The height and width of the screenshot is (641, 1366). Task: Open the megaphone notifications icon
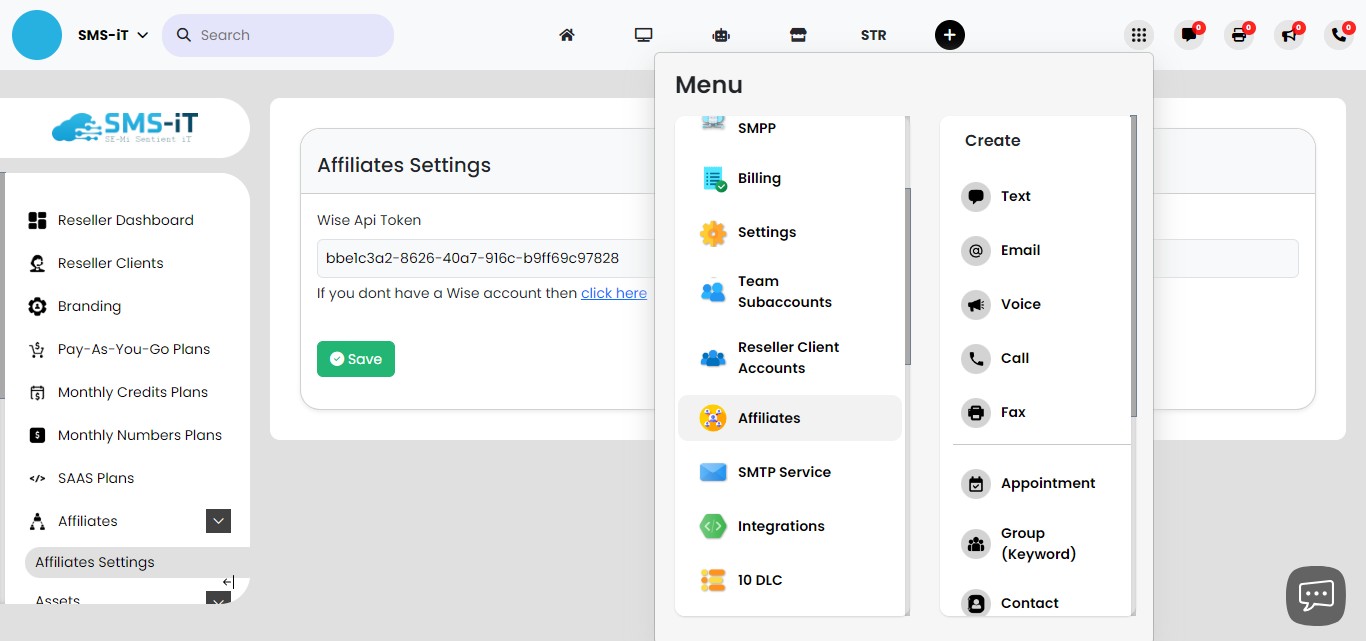[x=1289, y=35]
